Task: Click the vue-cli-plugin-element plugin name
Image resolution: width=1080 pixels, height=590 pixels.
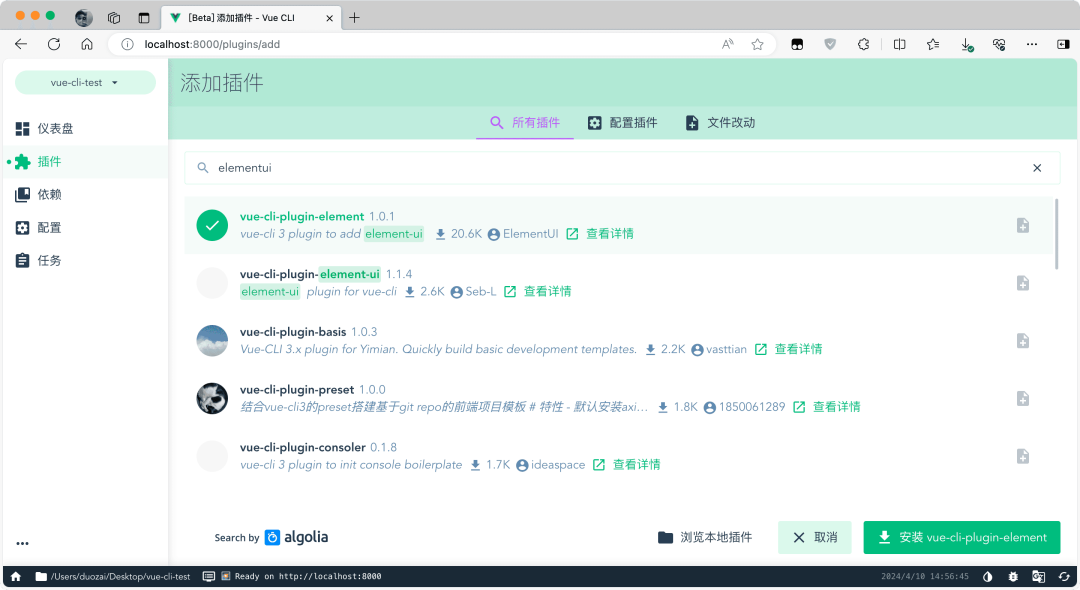Action: pyautogui.click(x=302, y=216)
